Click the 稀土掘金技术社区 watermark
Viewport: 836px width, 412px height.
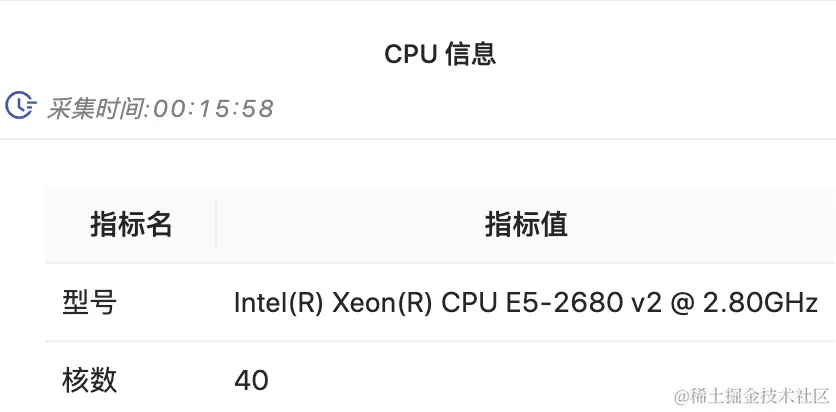pyautogui.click(x=751, y=396)
